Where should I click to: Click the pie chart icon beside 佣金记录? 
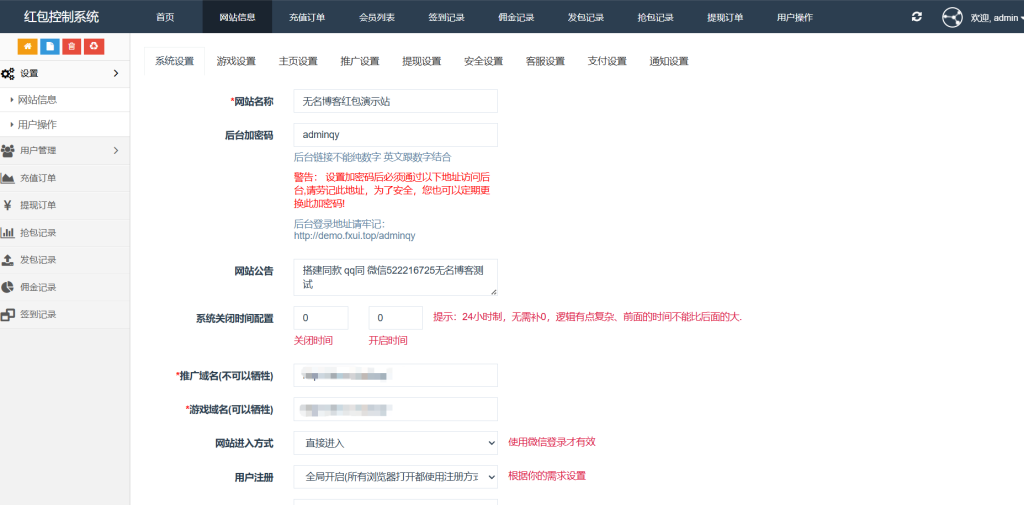8,287
